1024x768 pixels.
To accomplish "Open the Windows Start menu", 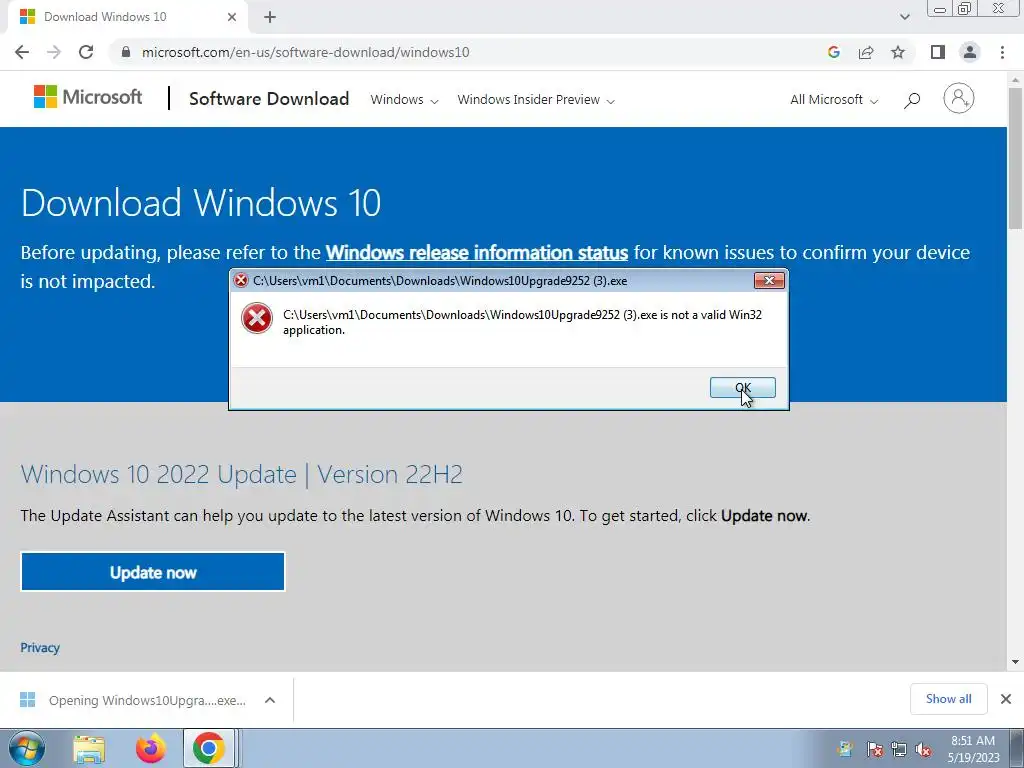I will coord(27,748).
